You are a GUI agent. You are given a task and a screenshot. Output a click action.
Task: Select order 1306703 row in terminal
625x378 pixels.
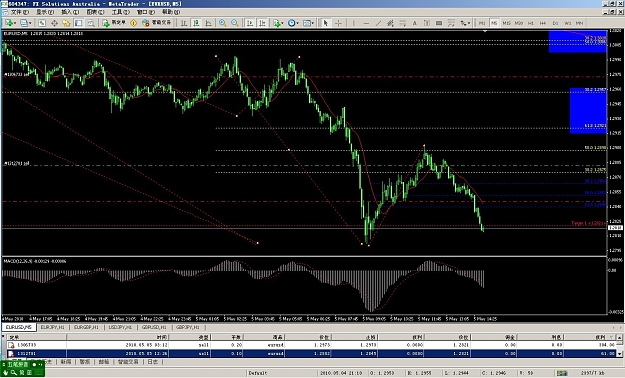[x=311, y=345]
